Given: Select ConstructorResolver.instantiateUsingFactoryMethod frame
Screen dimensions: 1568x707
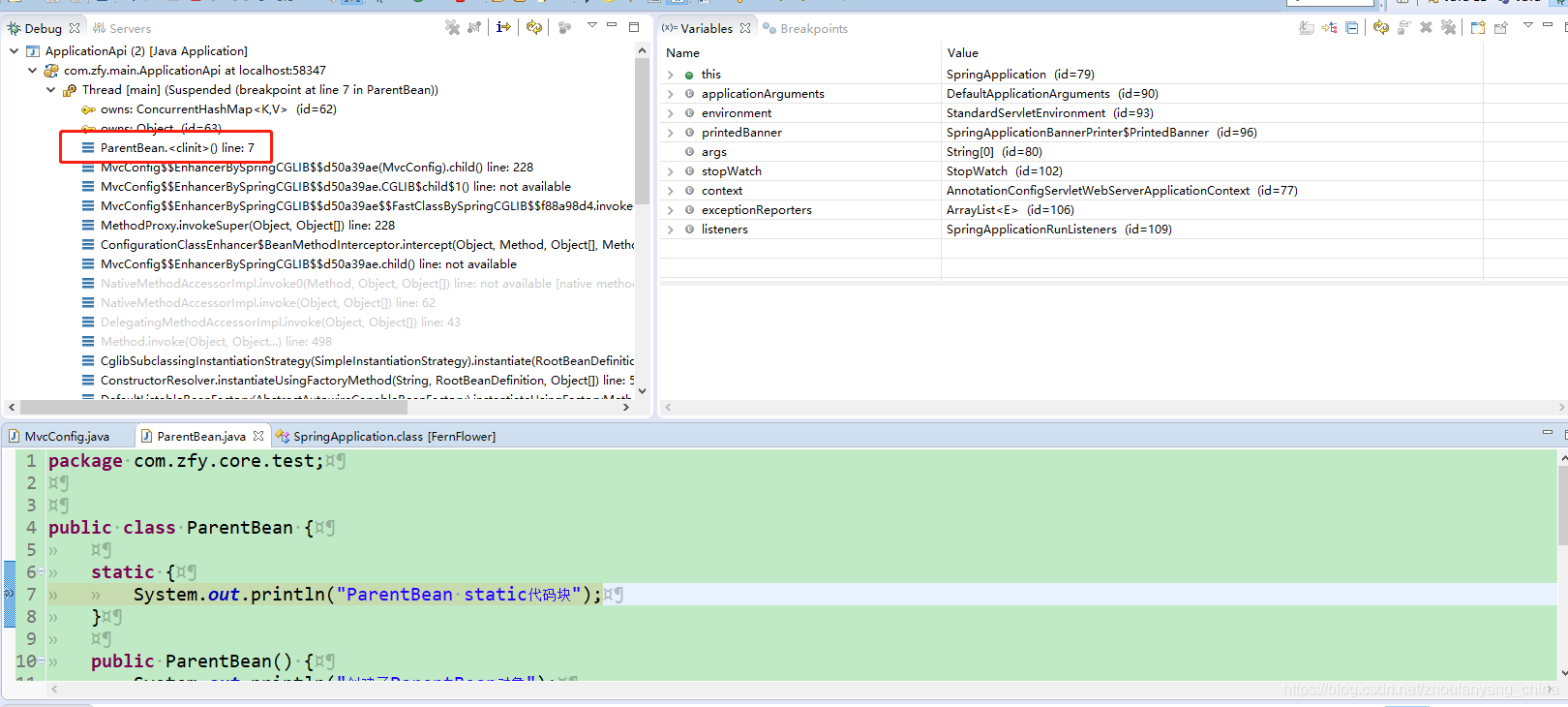Looking at the screenshot, I should [x=367, y=380].
